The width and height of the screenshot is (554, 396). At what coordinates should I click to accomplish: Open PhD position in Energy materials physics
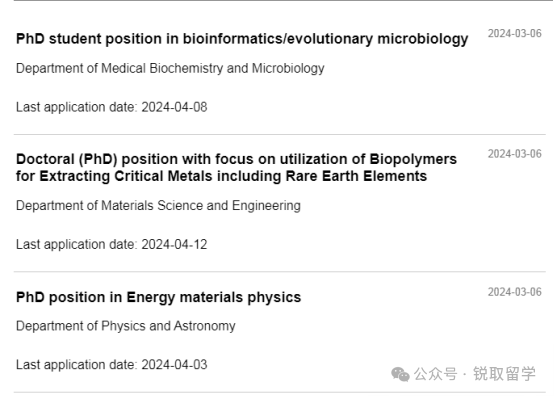click(158, 297)
